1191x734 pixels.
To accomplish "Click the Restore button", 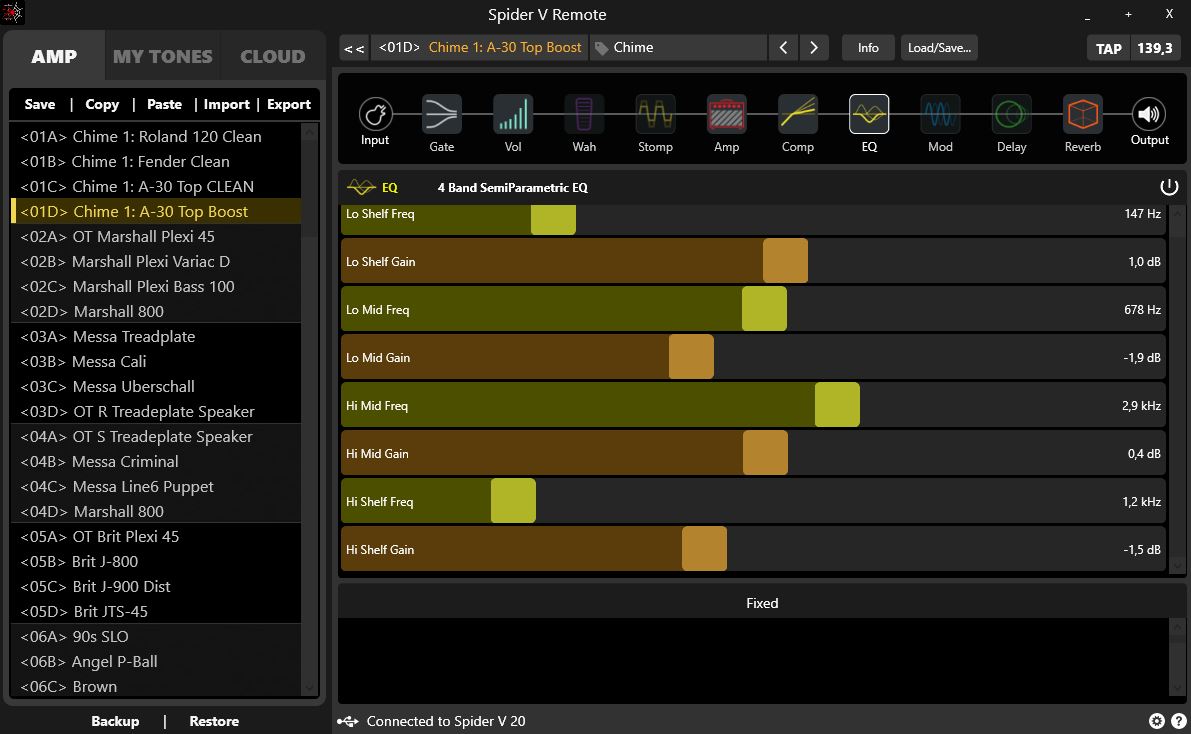I will tap(214, 721).
